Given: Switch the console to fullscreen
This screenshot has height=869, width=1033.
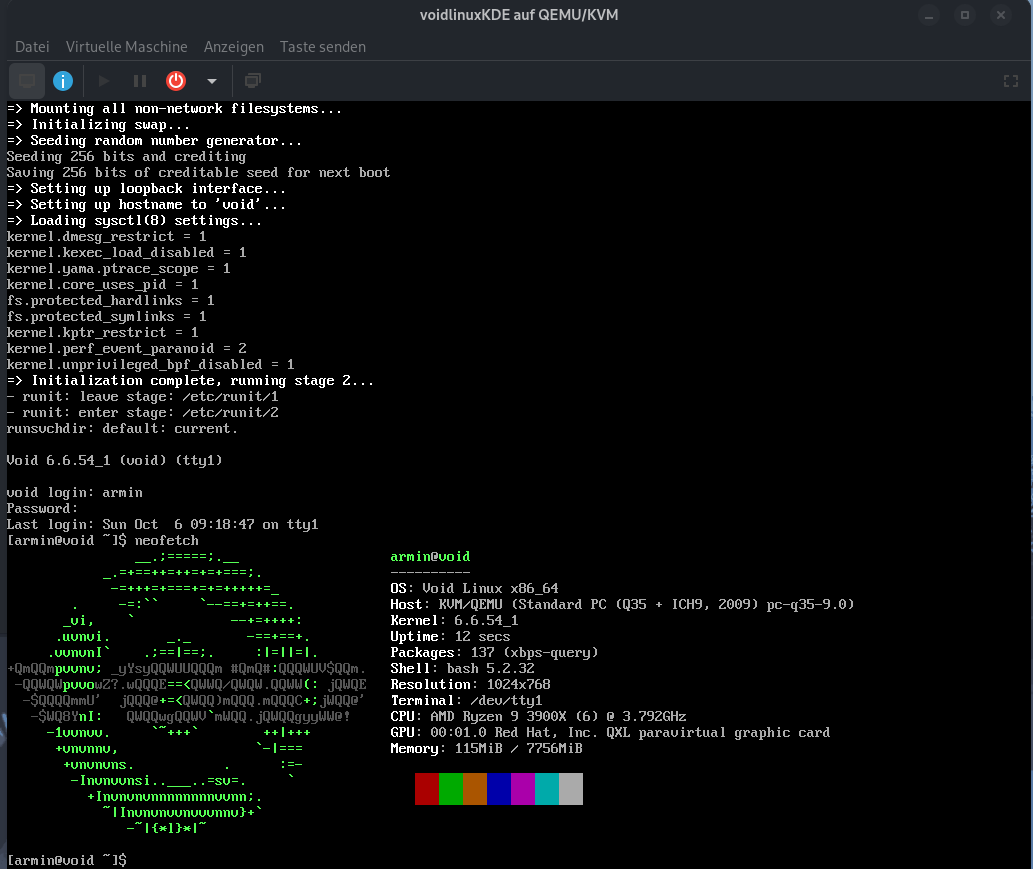Looking at the screenshot, I should 1010,80.
